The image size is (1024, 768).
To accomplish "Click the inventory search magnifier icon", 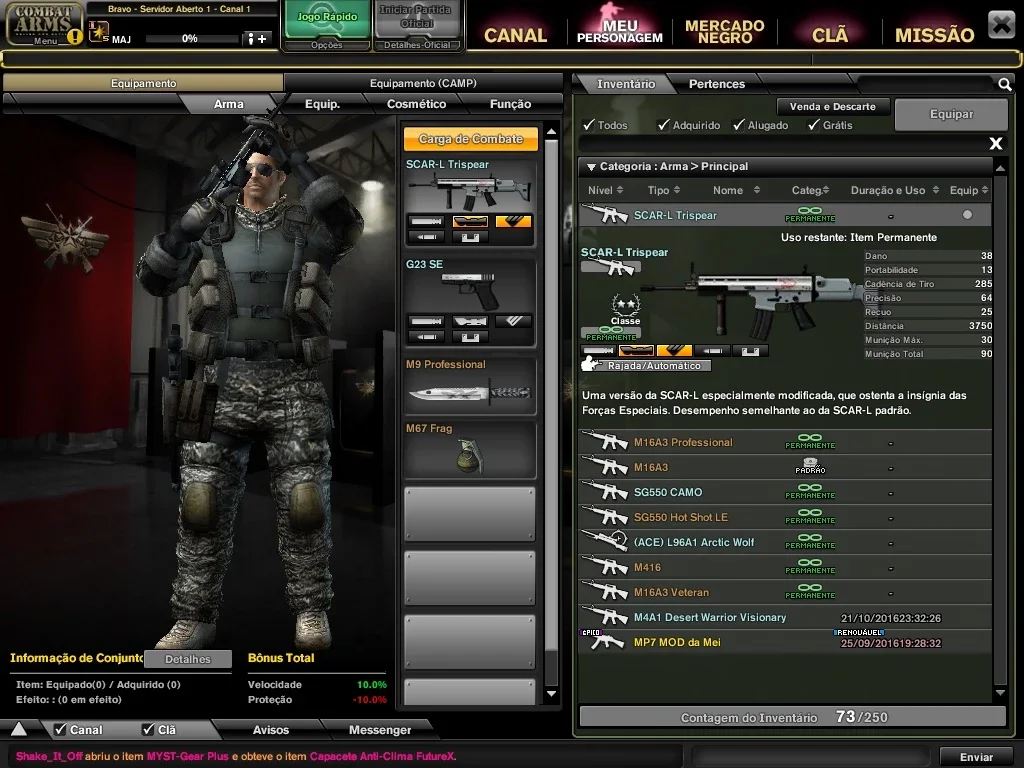I will click(1004, 84).
